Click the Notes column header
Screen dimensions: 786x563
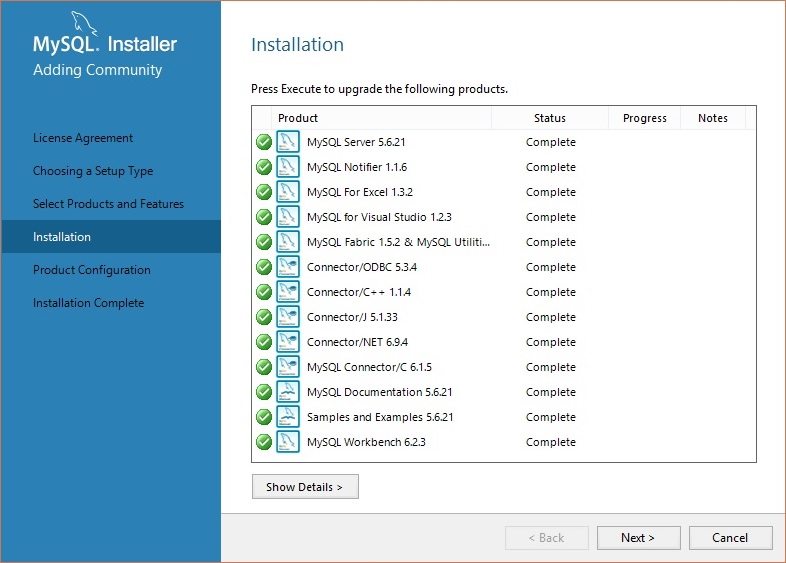click(713, 118)
